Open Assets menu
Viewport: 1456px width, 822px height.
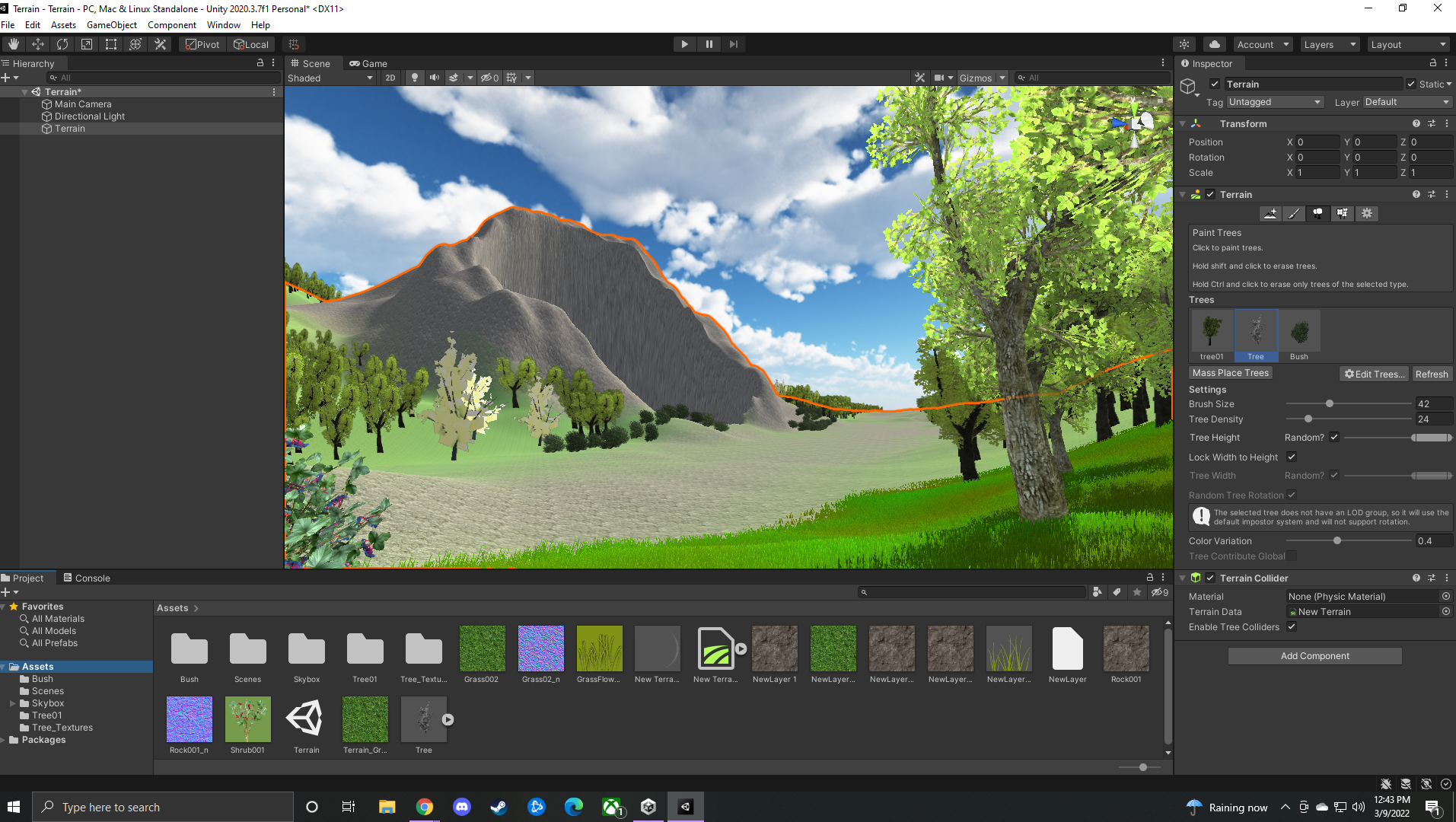[63, 25]
